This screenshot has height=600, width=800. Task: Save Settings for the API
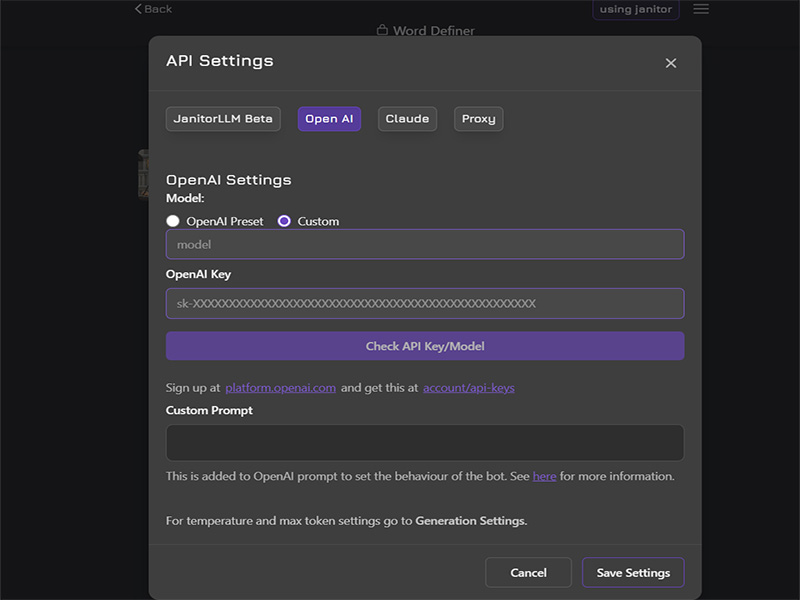(x=633, y=572)
